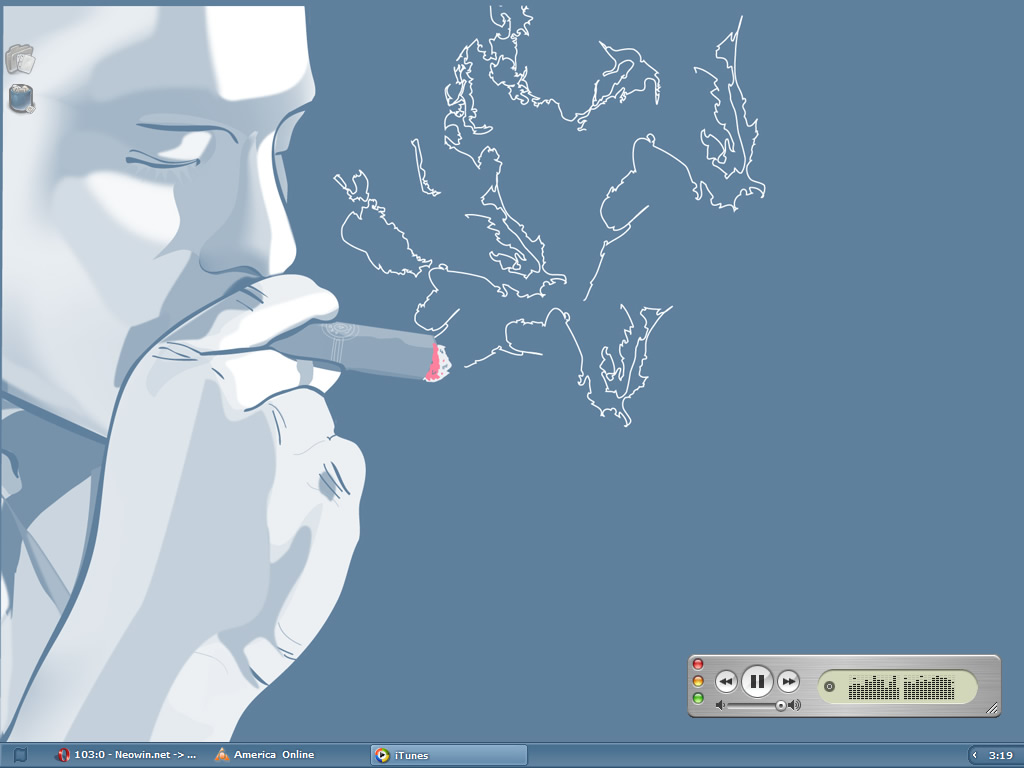Select the iTunes taskbar button
1024x768 pixels.
click(x=449, y=755)
